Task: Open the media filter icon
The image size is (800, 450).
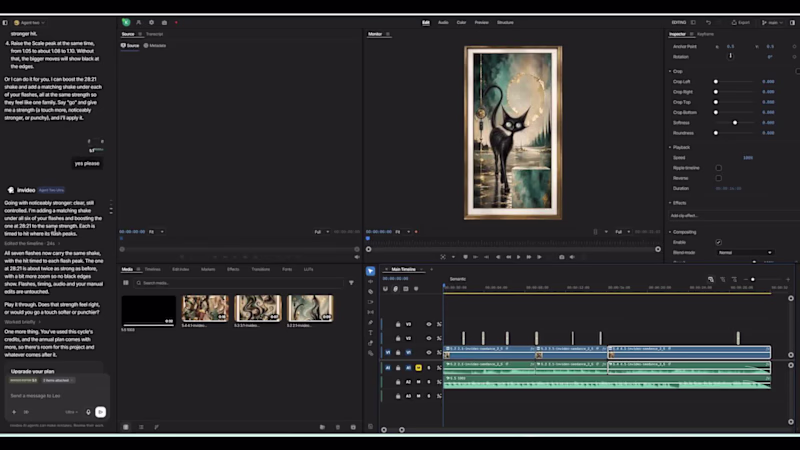Action: tap(351, 283)
